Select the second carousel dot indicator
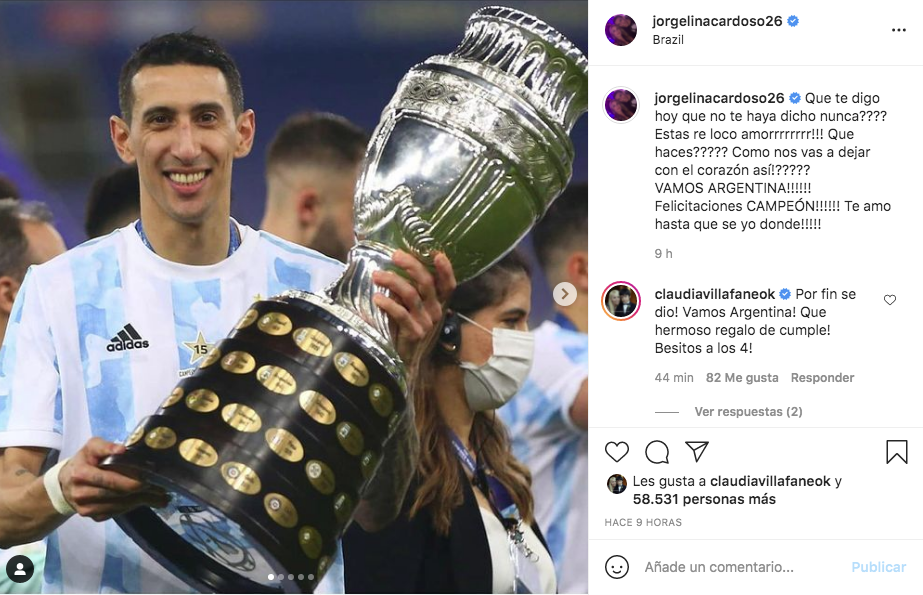The image size is (923, 595). coord(281,577)
